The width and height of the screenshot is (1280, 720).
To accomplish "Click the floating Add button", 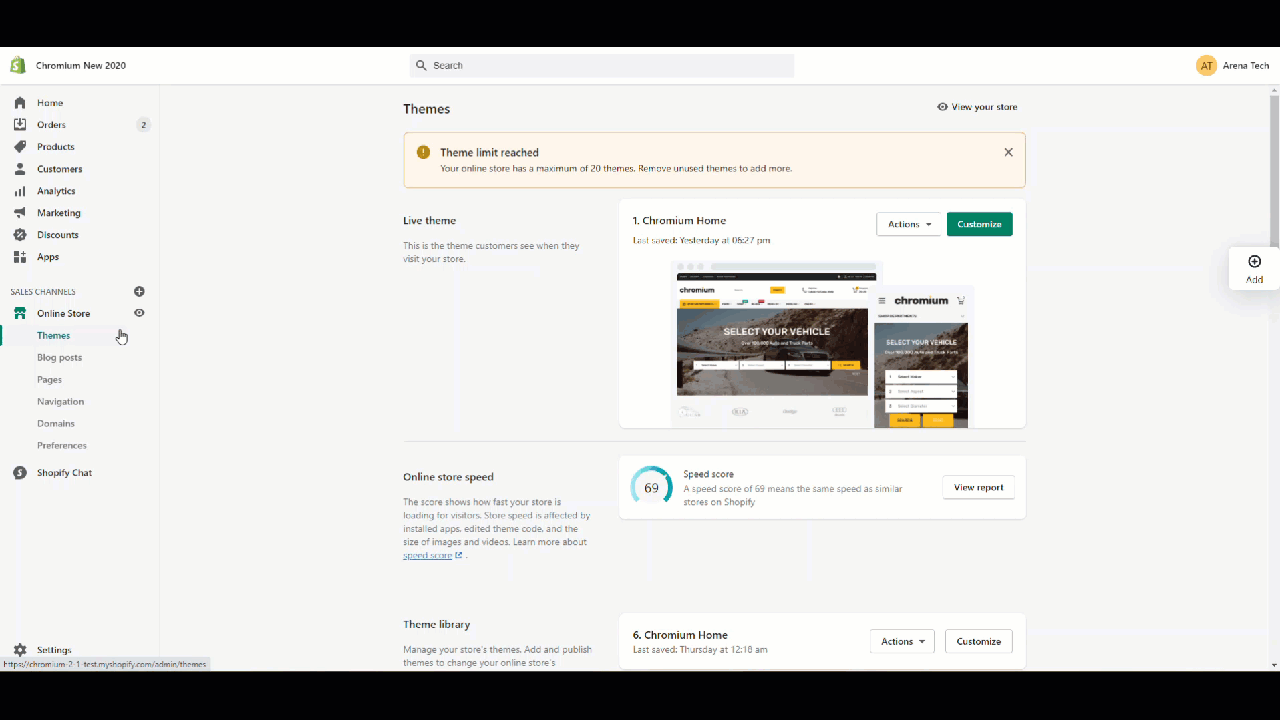I will [1254, 269].
